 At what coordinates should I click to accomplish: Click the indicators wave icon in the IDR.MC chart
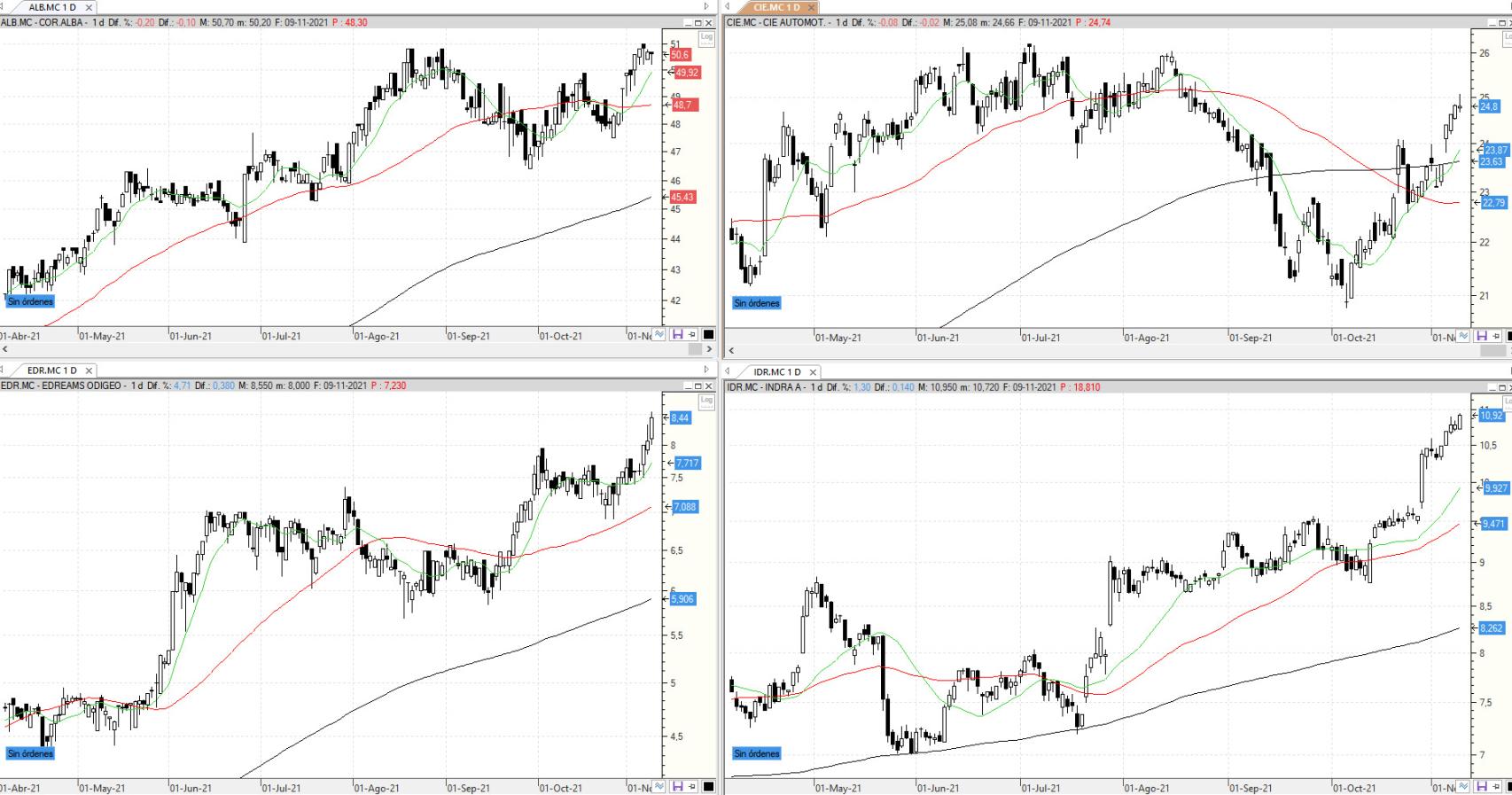pos(1463,787)
